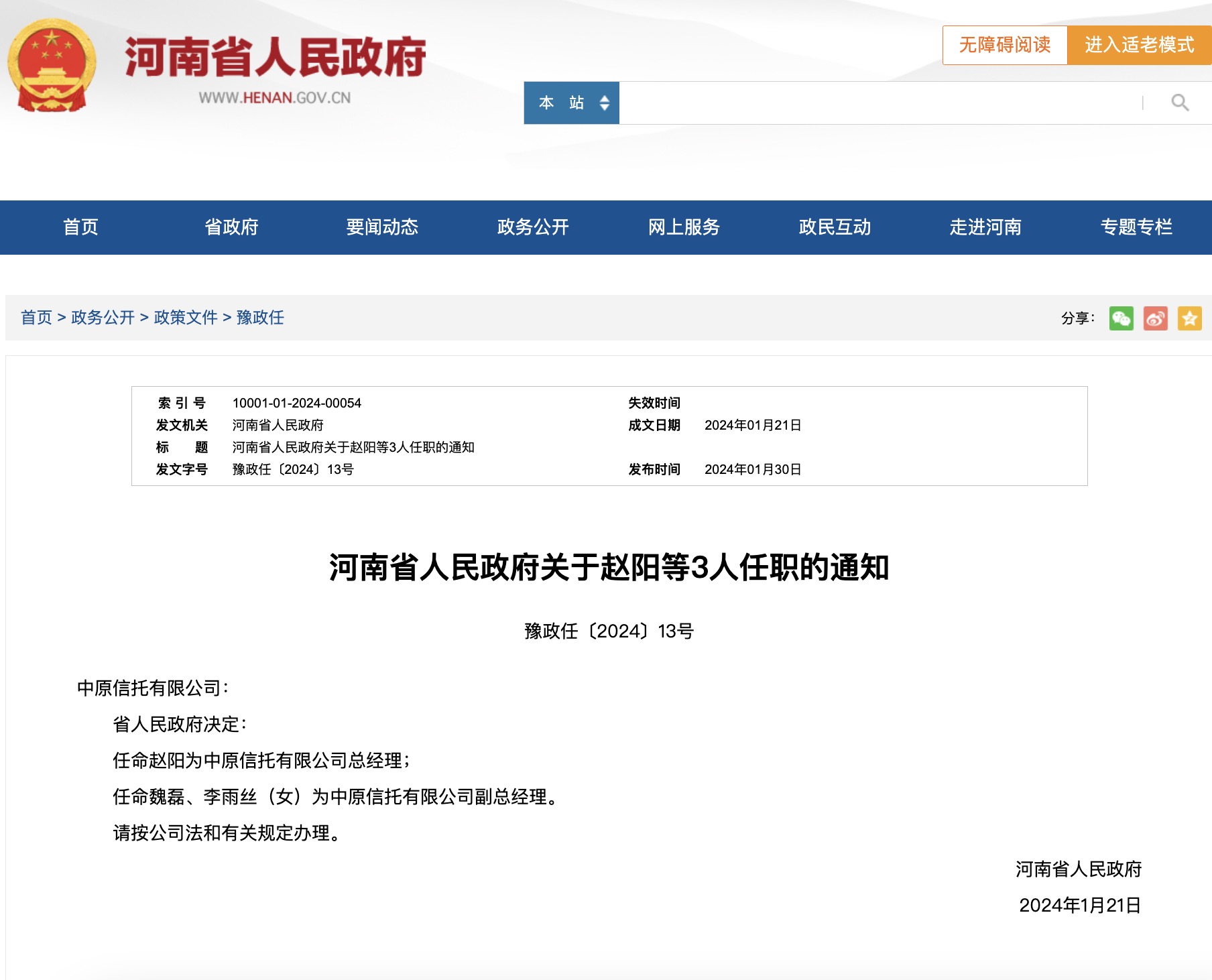Open 走进河南 navigation item

tap(985, 227)
